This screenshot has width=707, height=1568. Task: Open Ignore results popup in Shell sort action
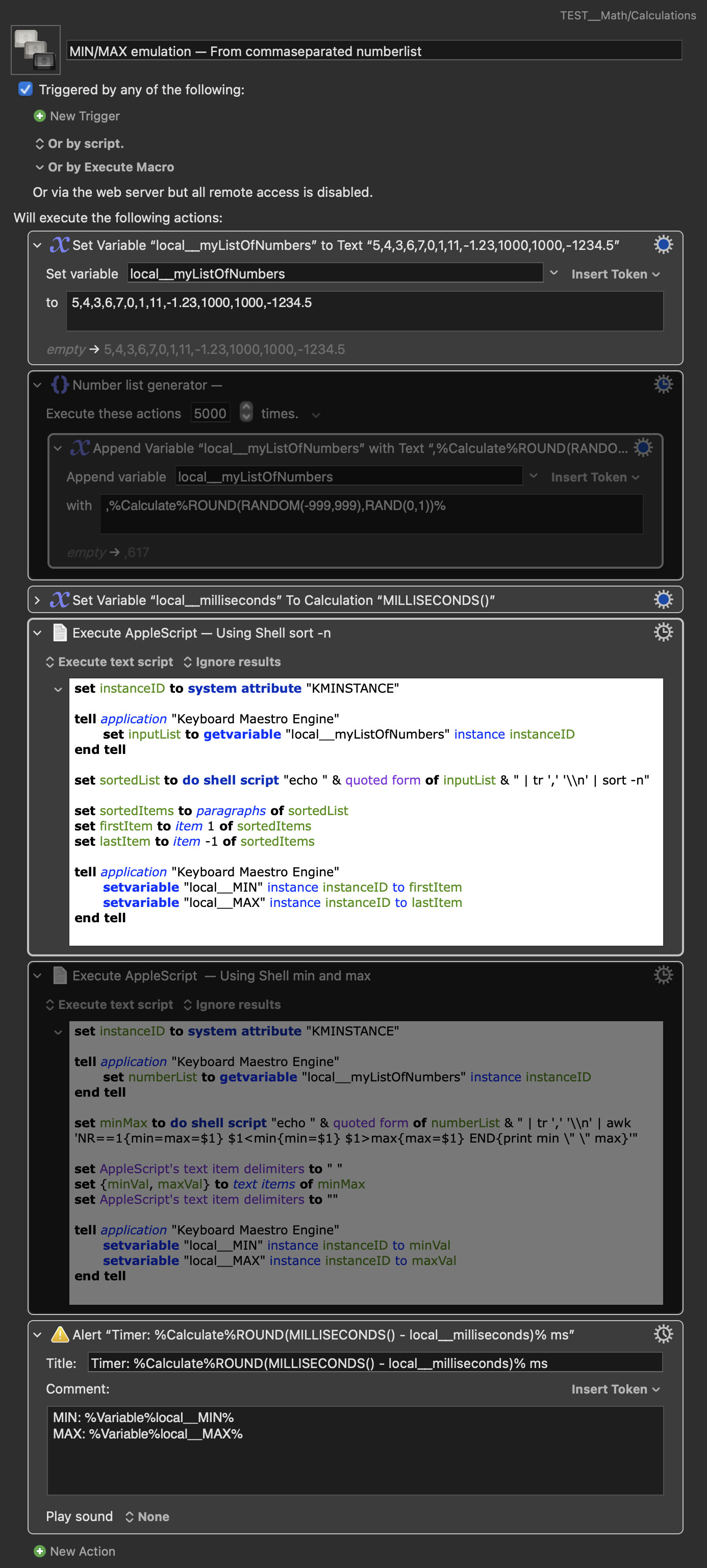point(232,662)
